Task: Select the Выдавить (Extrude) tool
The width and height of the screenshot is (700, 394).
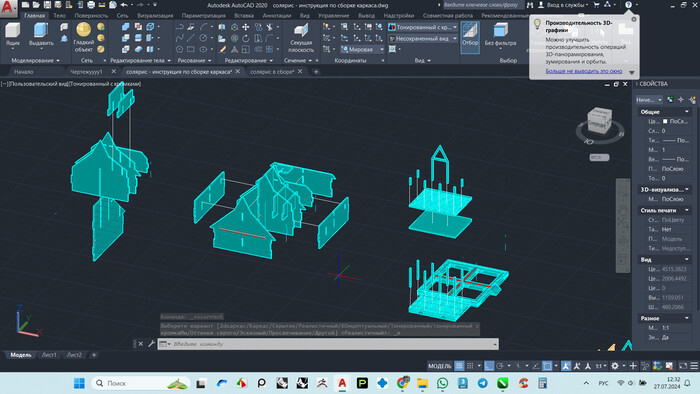Action: pyautogui.click(x=41, y=34)
